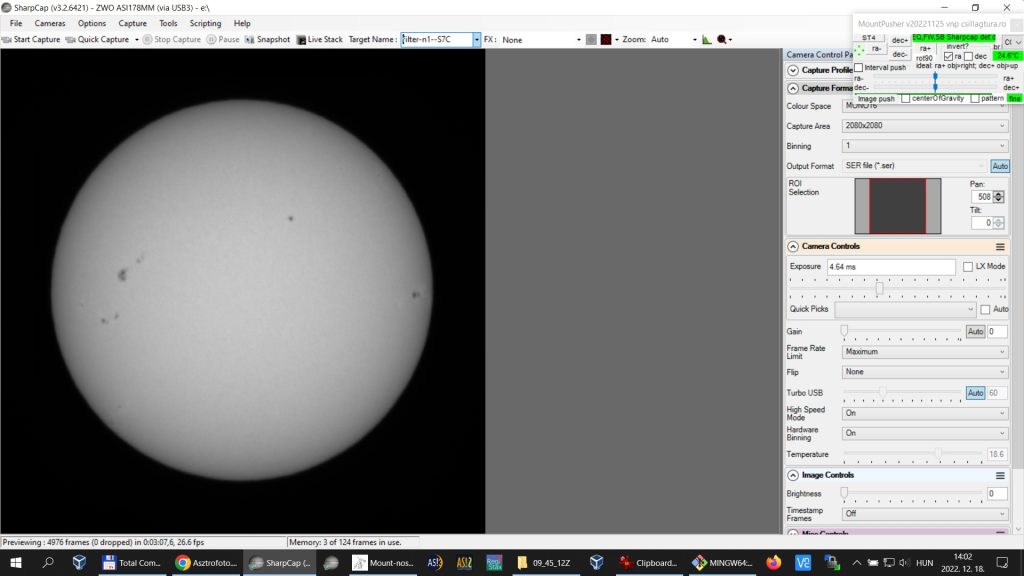Click the gray display overlay icon in the toolbar
Viewport: 1024px width, 576px height.
coord(591,40)
